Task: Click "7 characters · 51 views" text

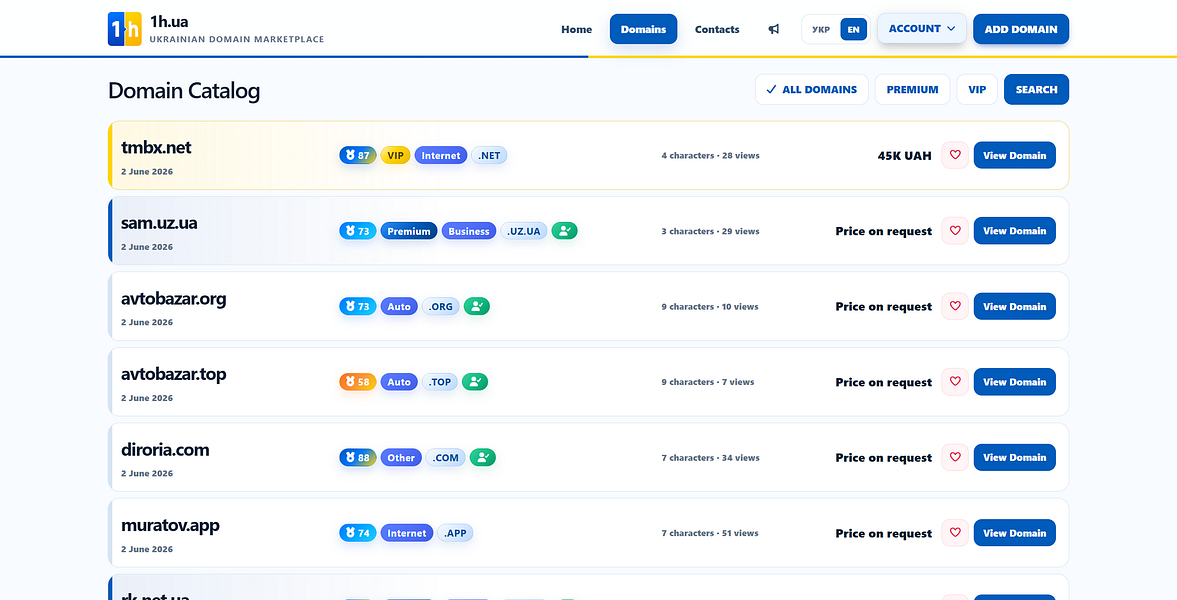Action: pyautogui.click(x=710, y=533)
